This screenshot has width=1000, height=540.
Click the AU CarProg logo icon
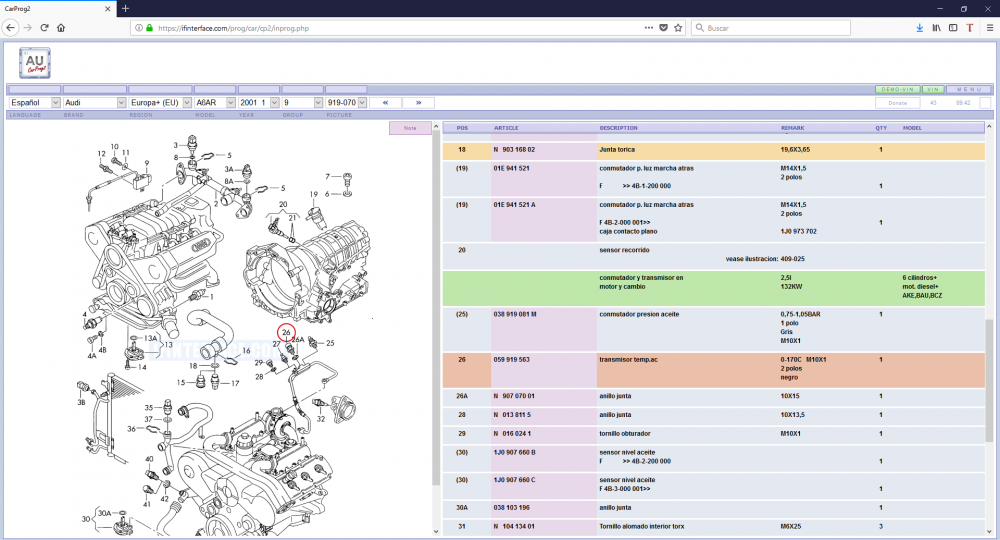coord(34,62)
